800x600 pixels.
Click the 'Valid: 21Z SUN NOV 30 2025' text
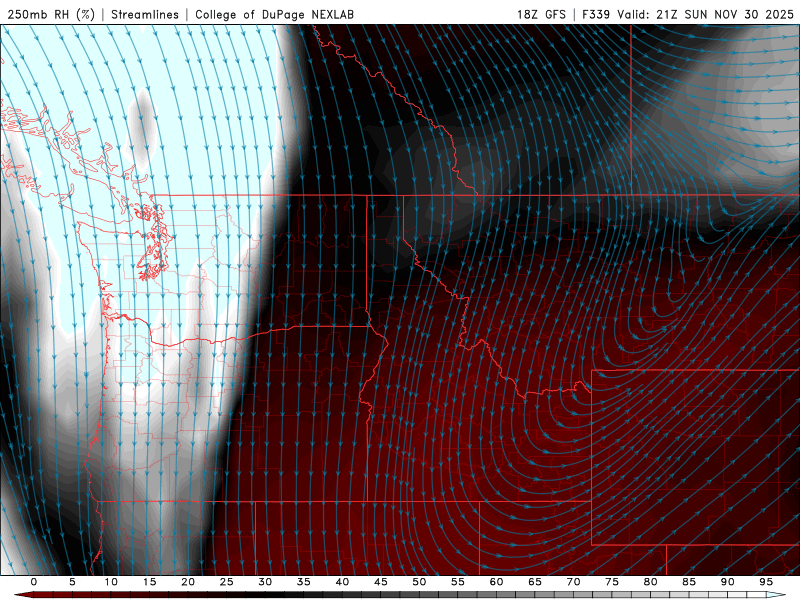point(706,14)
